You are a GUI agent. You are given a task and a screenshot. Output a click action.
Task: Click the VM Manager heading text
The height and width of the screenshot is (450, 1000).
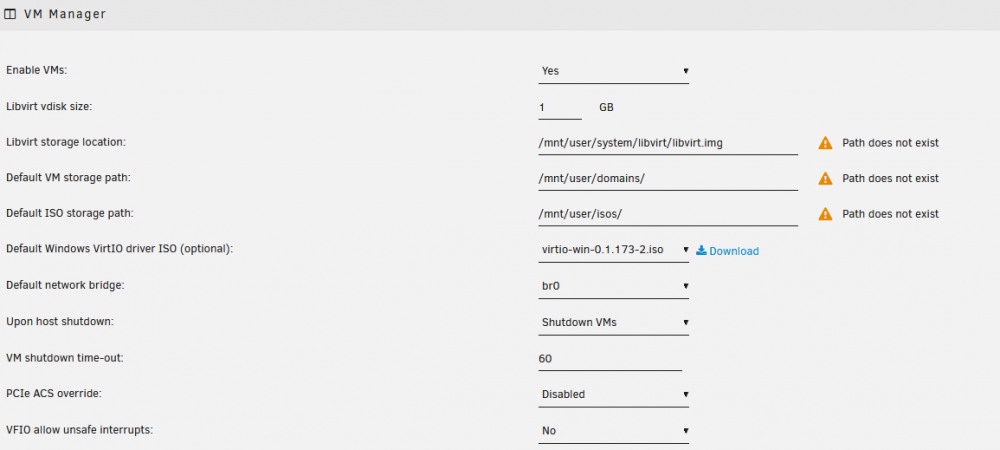64,14
